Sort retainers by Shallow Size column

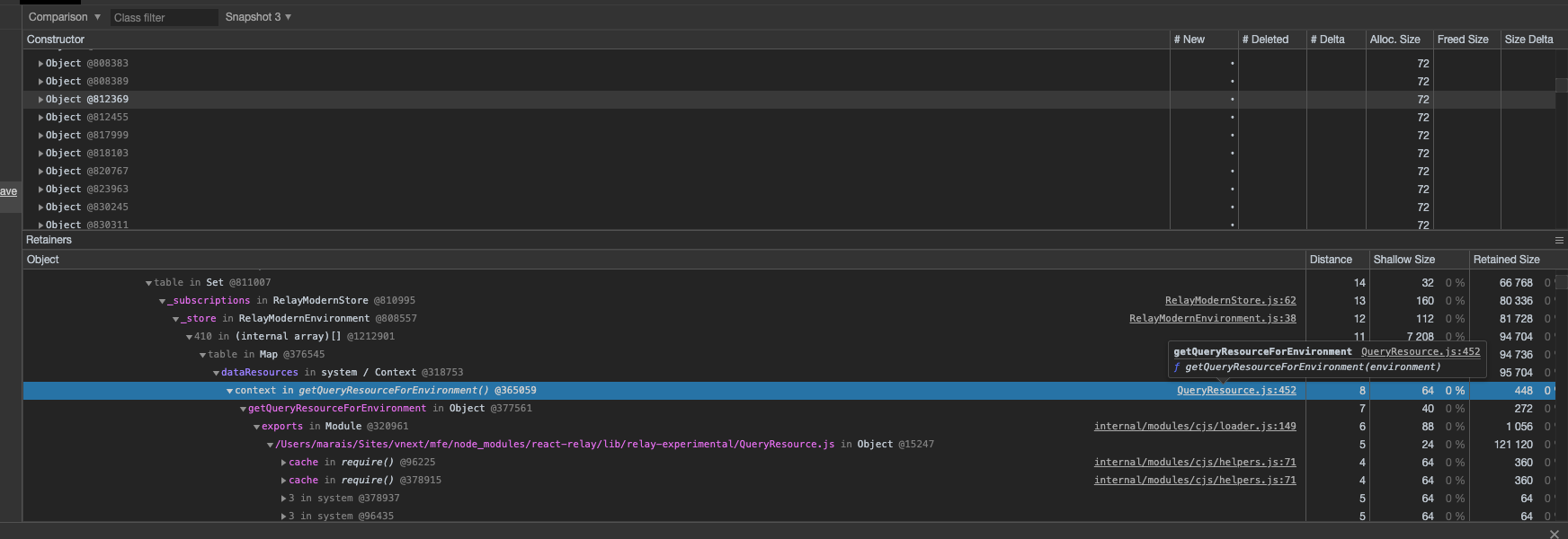click(x=1418, y=260)
